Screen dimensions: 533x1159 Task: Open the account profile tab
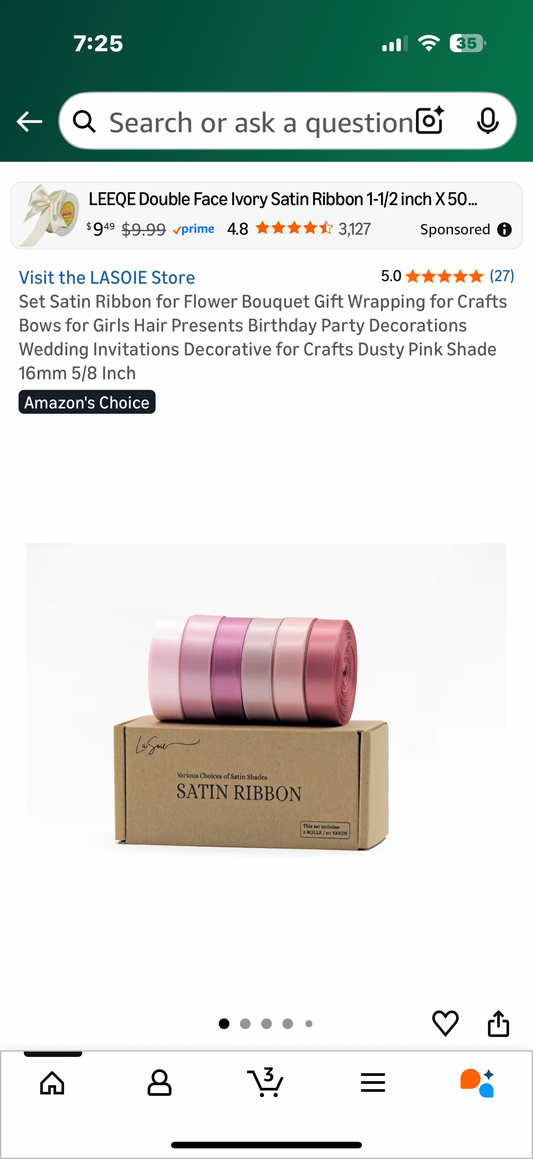click(x=159, y=1084)
